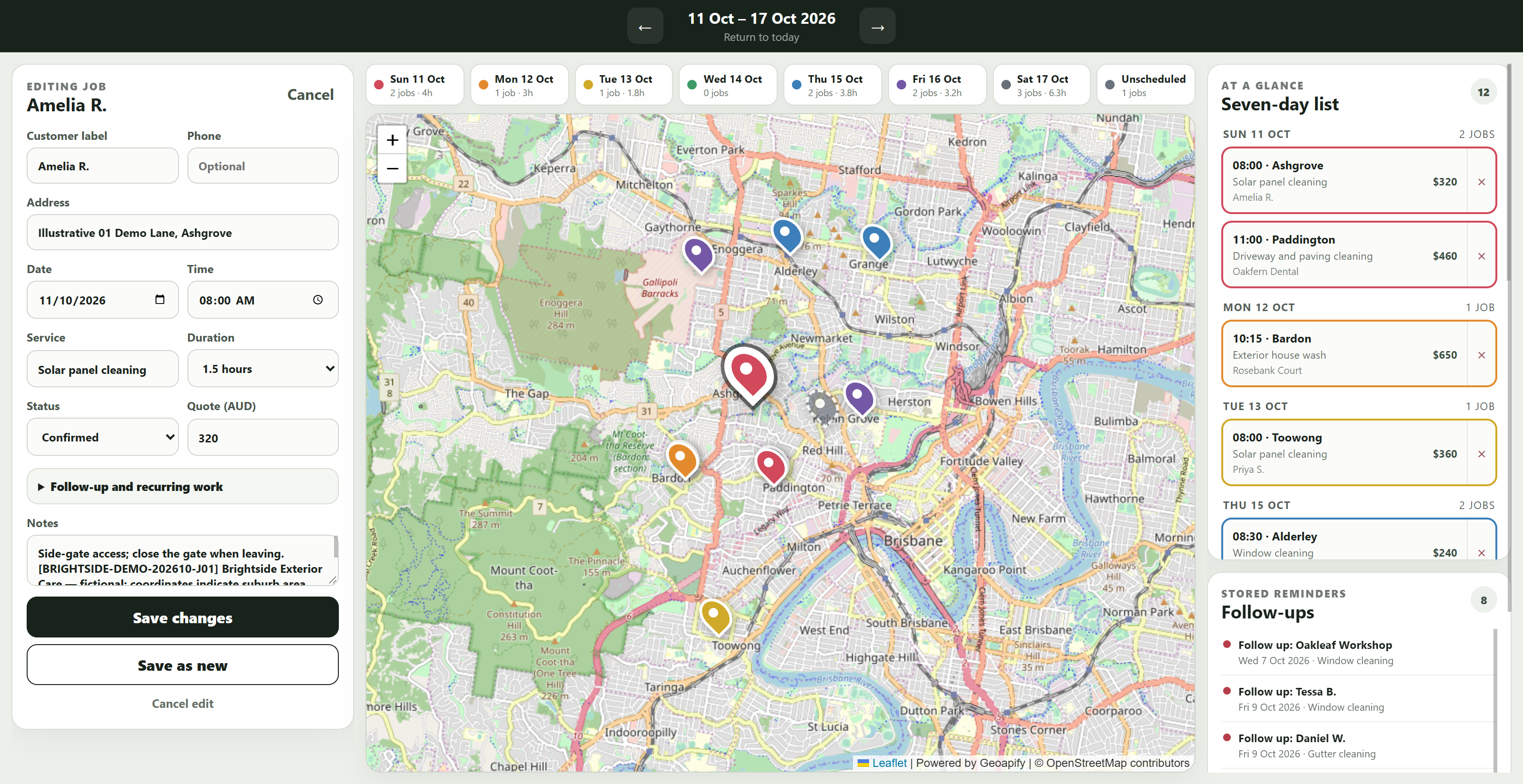Viewport: 1523px width, 784px height.
Task: Zoom in on the map
Action: [392, 140]
